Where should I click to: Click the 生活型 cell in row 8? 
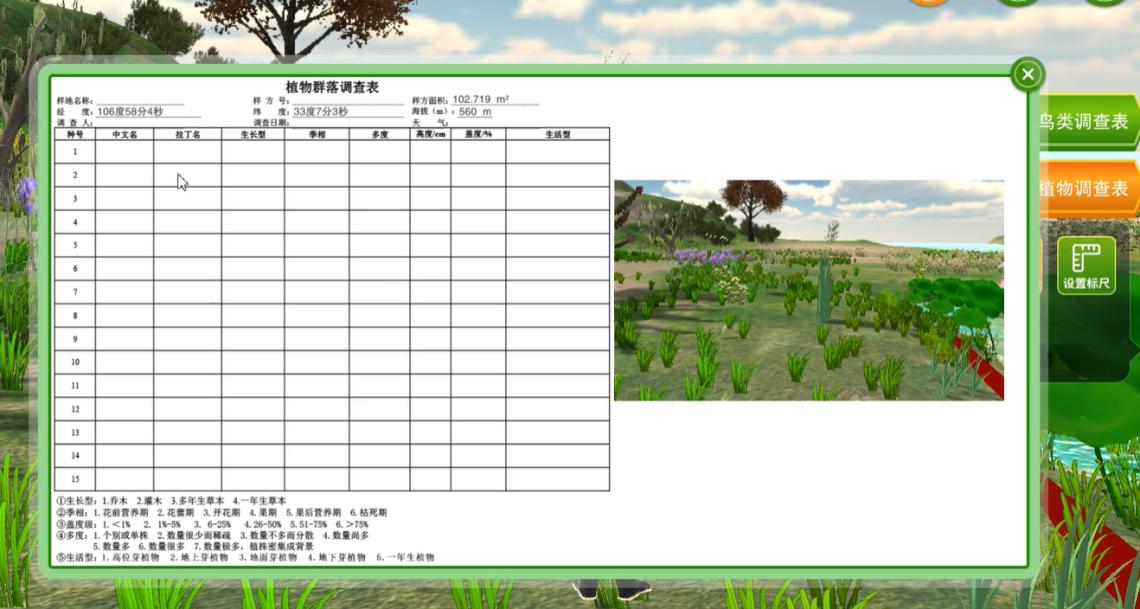coord(558,315)
